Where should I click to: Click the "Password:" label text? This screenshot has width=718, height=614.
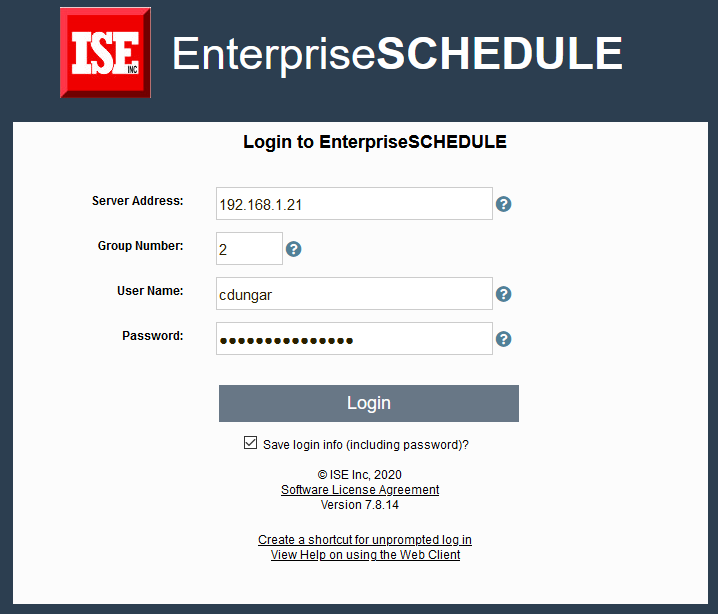click(x=153, y=336)
